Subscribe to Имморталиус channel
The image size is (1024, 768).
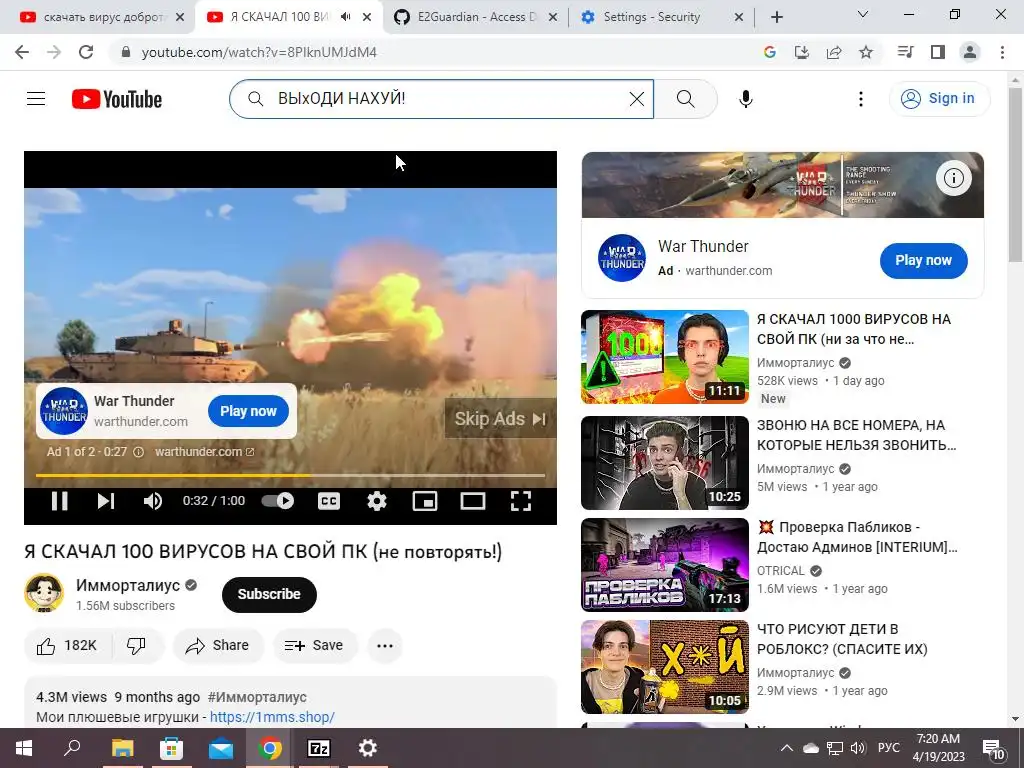[269, 594]
